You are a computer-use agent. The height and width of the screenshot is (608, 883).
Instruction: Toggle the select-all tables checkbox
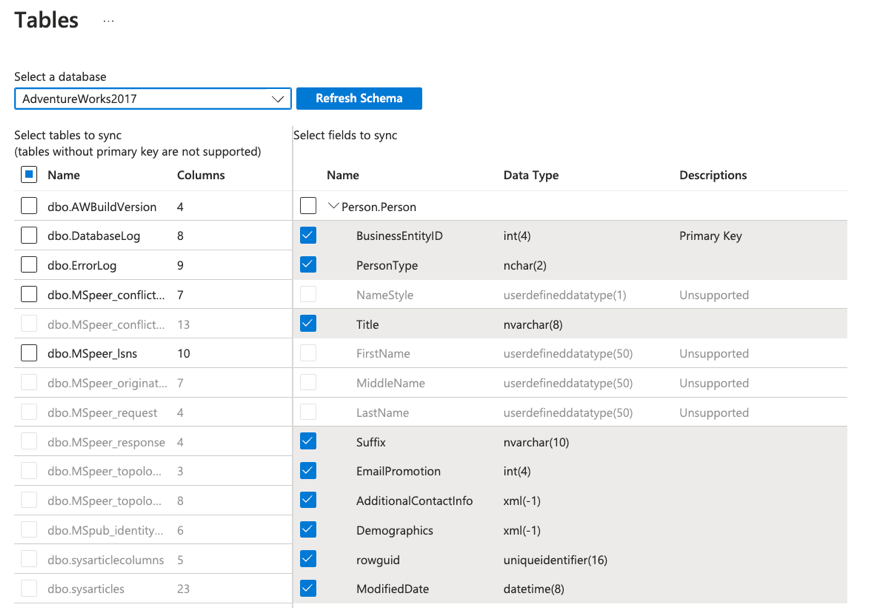pyautogui.click(x=29, y=175)
